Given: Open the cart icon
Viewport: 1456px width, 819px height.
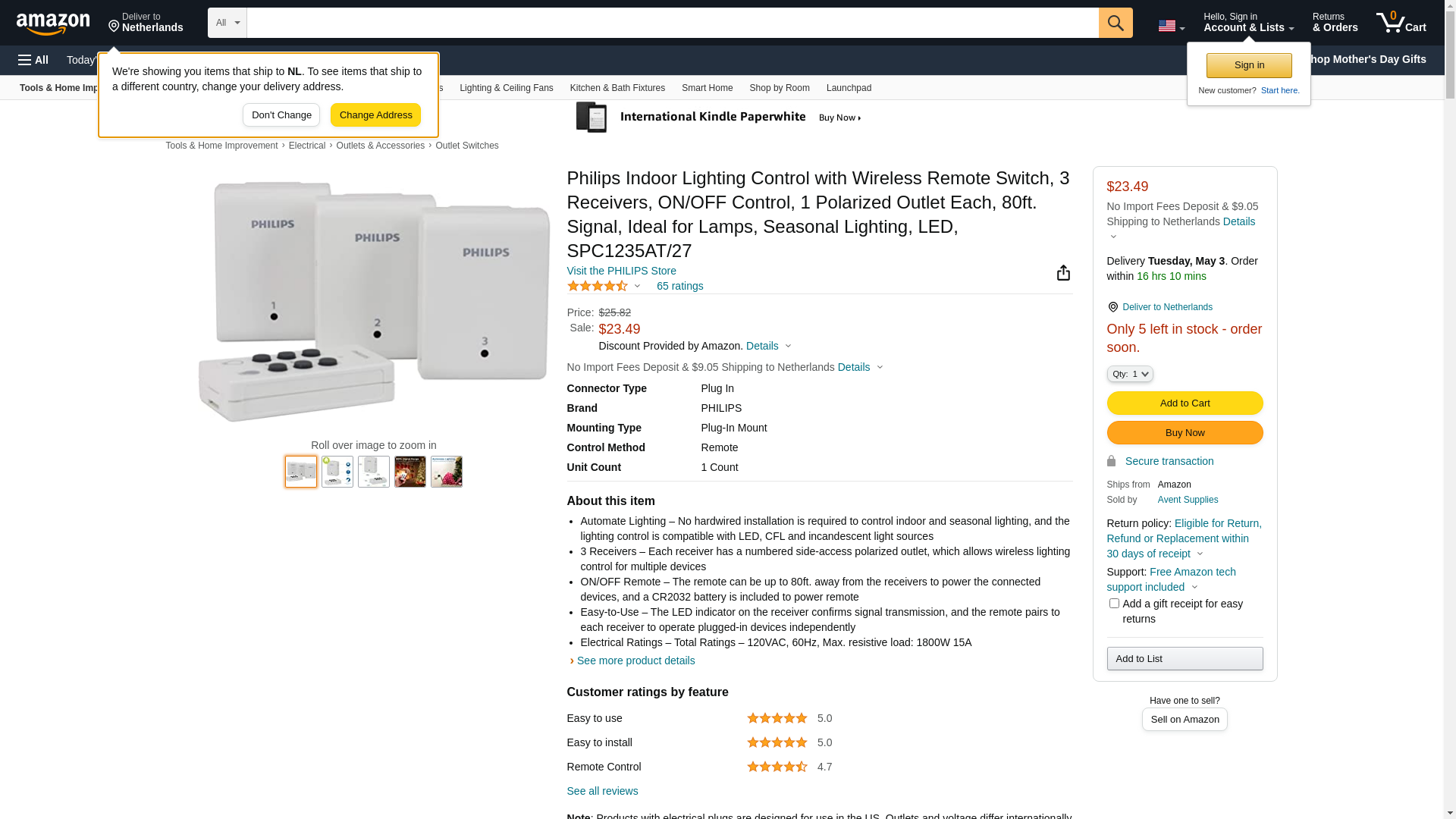Looking at the screenshot, I should coord(1401,23).
